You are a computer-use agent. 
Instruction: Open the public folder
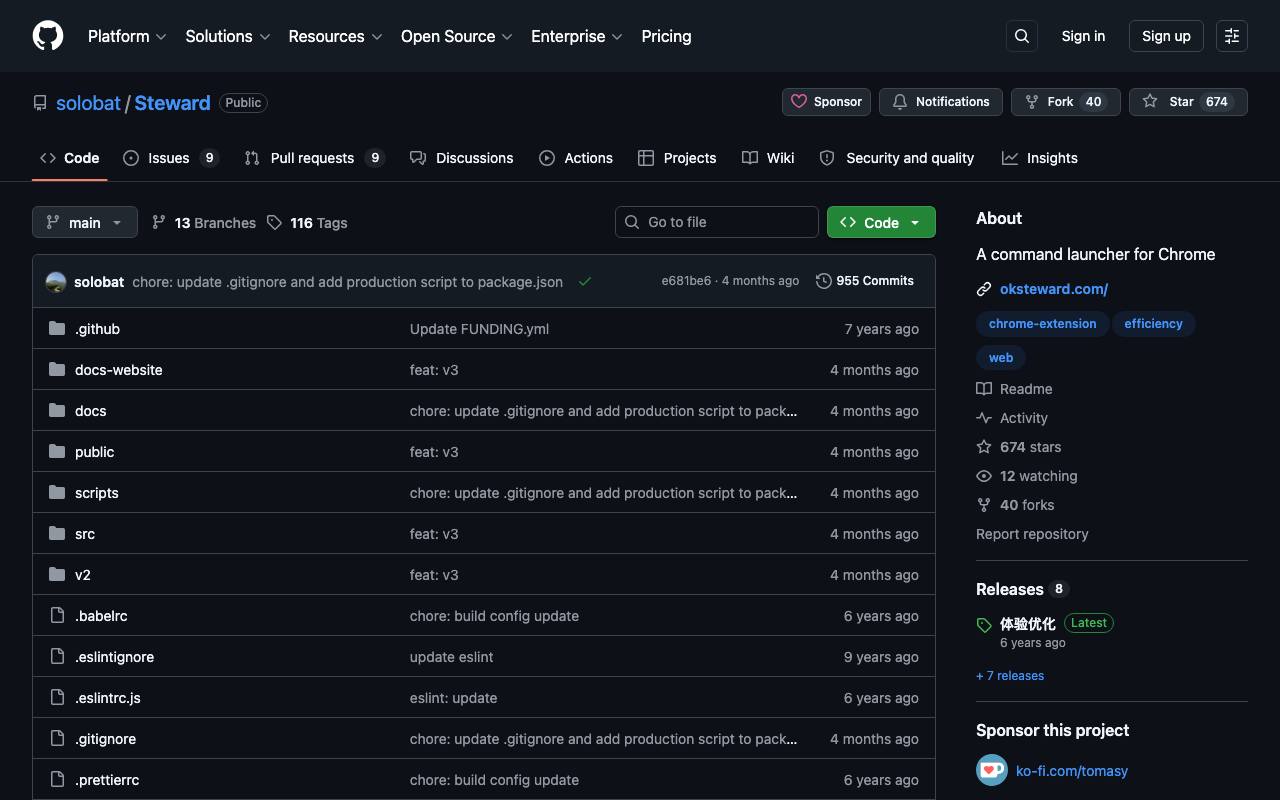pos(94,452)
